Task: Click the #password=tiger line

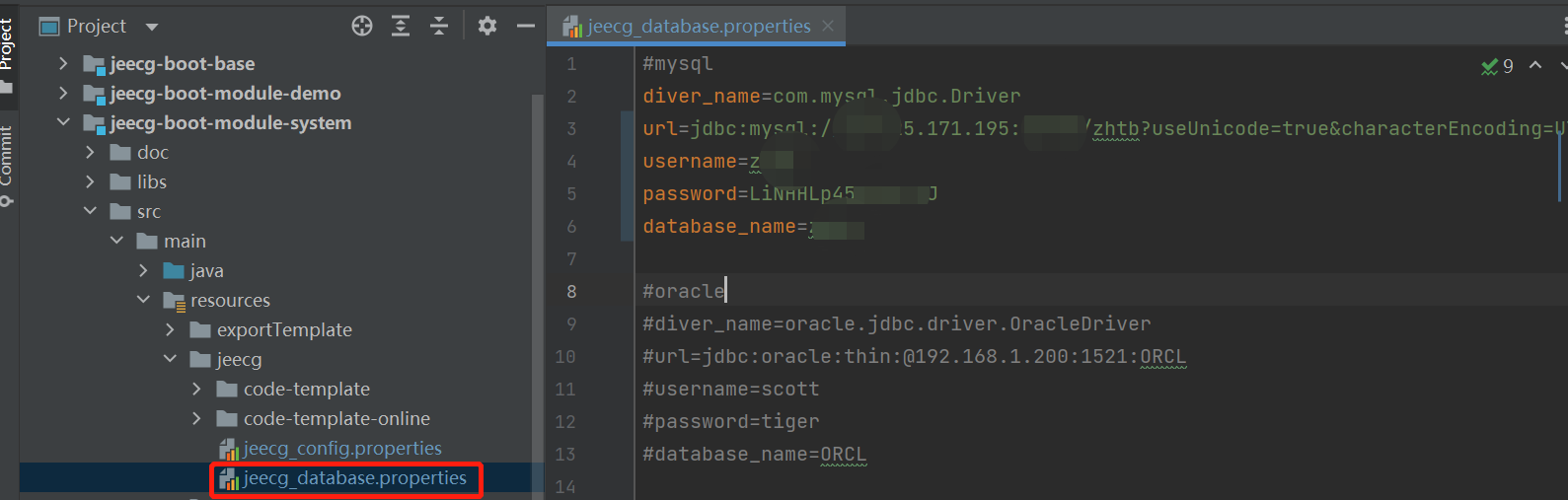Action: [731, 422]
